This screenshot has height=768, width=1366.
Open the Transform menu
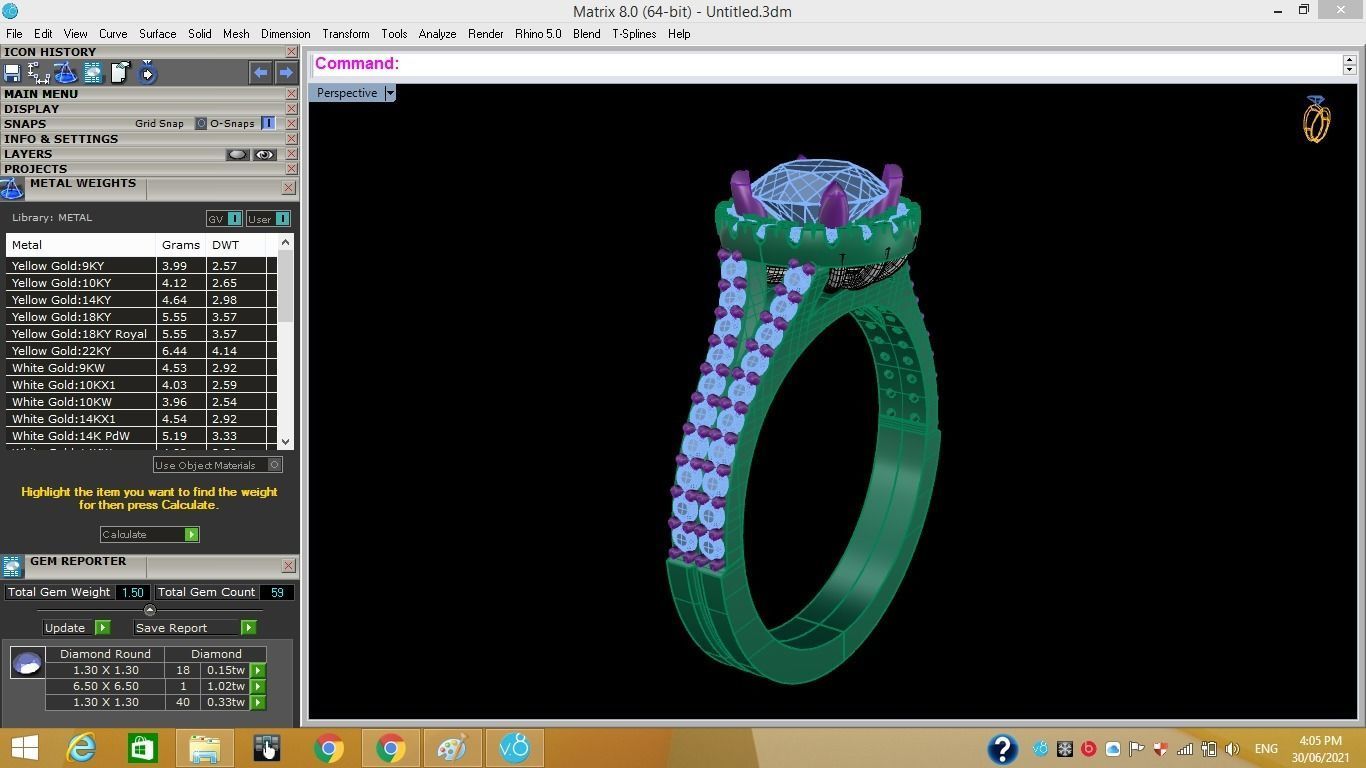(x=345, y=33)
